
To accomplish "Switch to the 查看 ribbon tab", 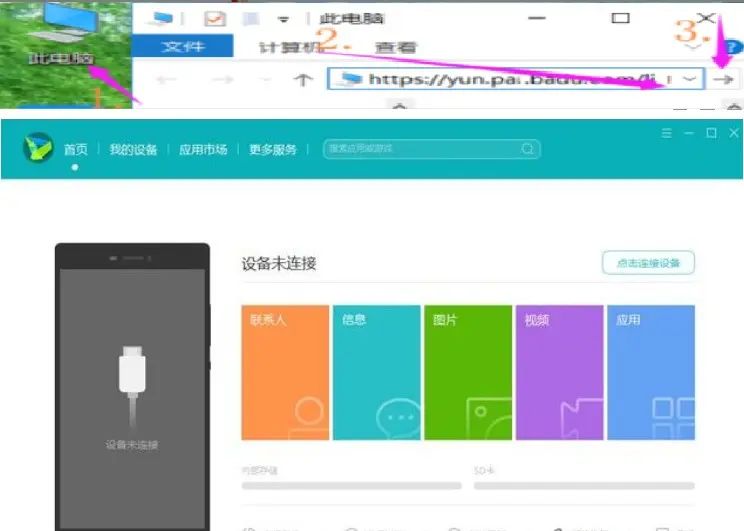I will point(395,47).
